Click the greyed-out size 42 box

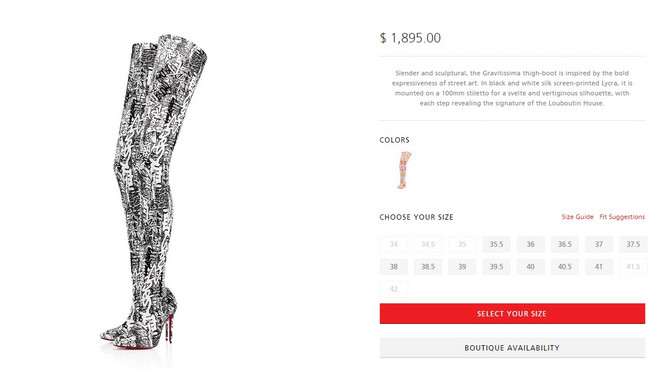coord(394,289)
